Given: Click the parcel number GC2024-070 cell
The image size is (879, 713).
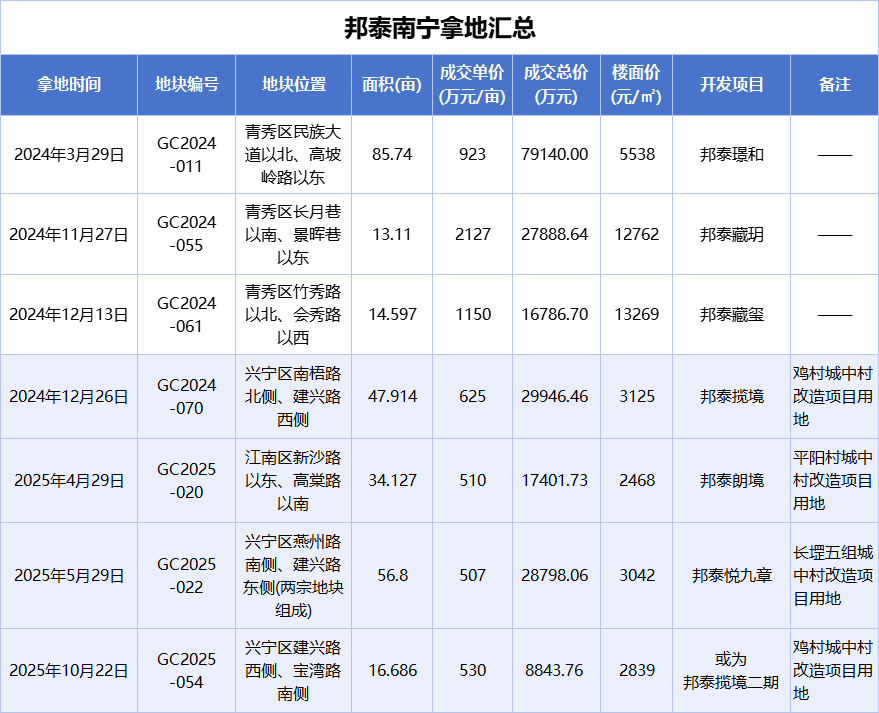Looking at the screenshot, I should click(x=186, y=396).
